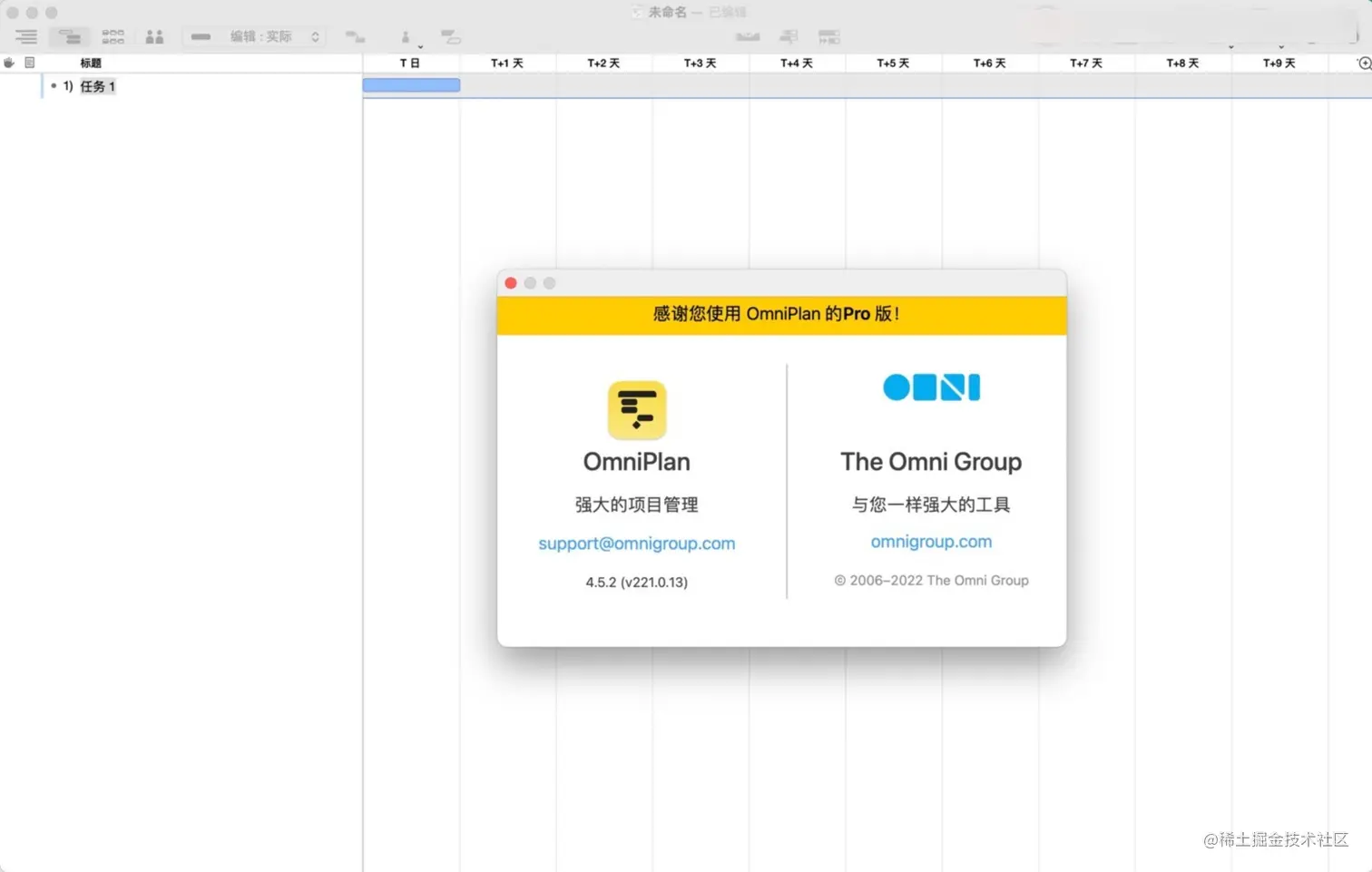Toggle the outline sidebar icon in toolbar
The image size is (1372, 872).
[x=26, y=36]
